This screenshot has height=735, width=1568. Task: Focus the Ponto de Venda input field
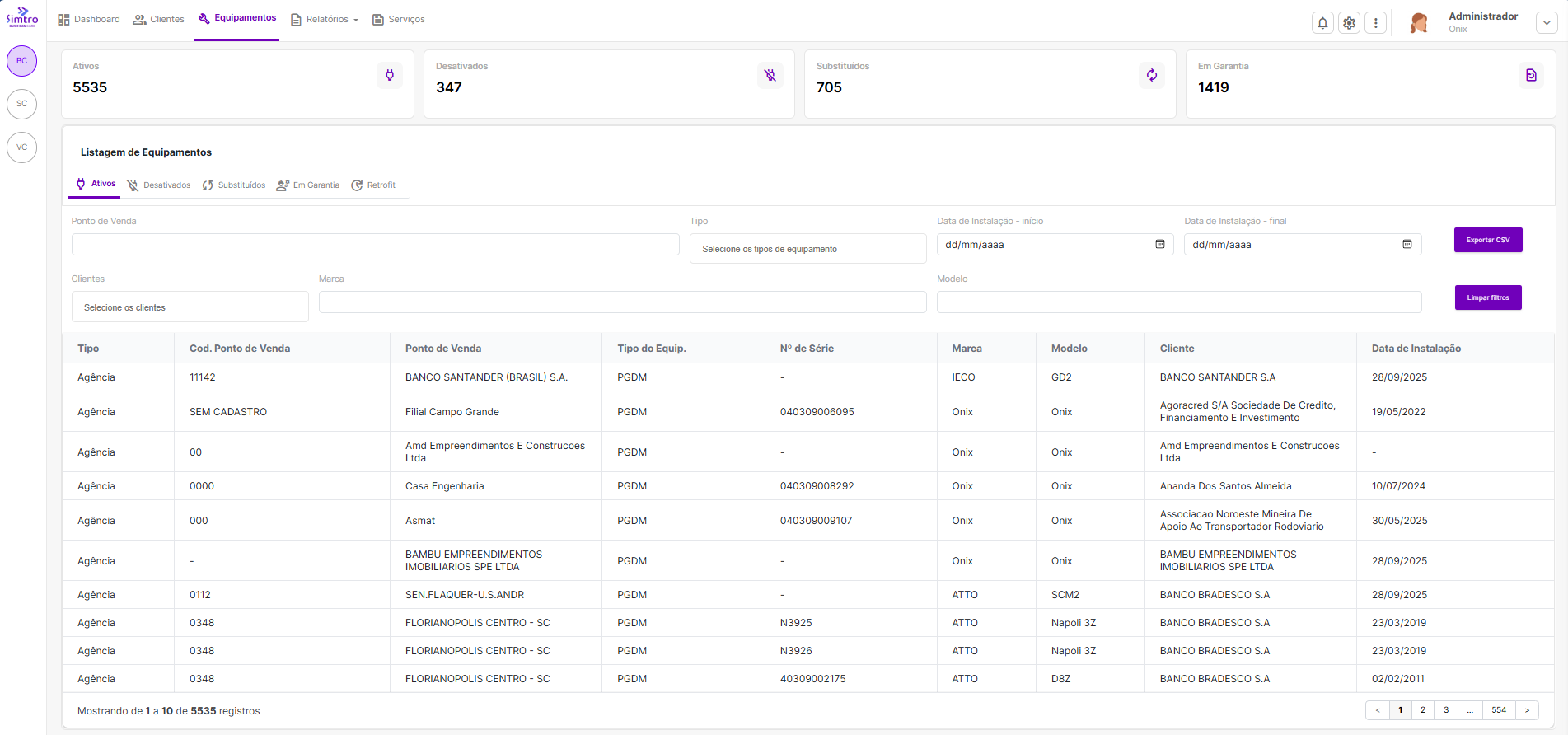(375, 245)
